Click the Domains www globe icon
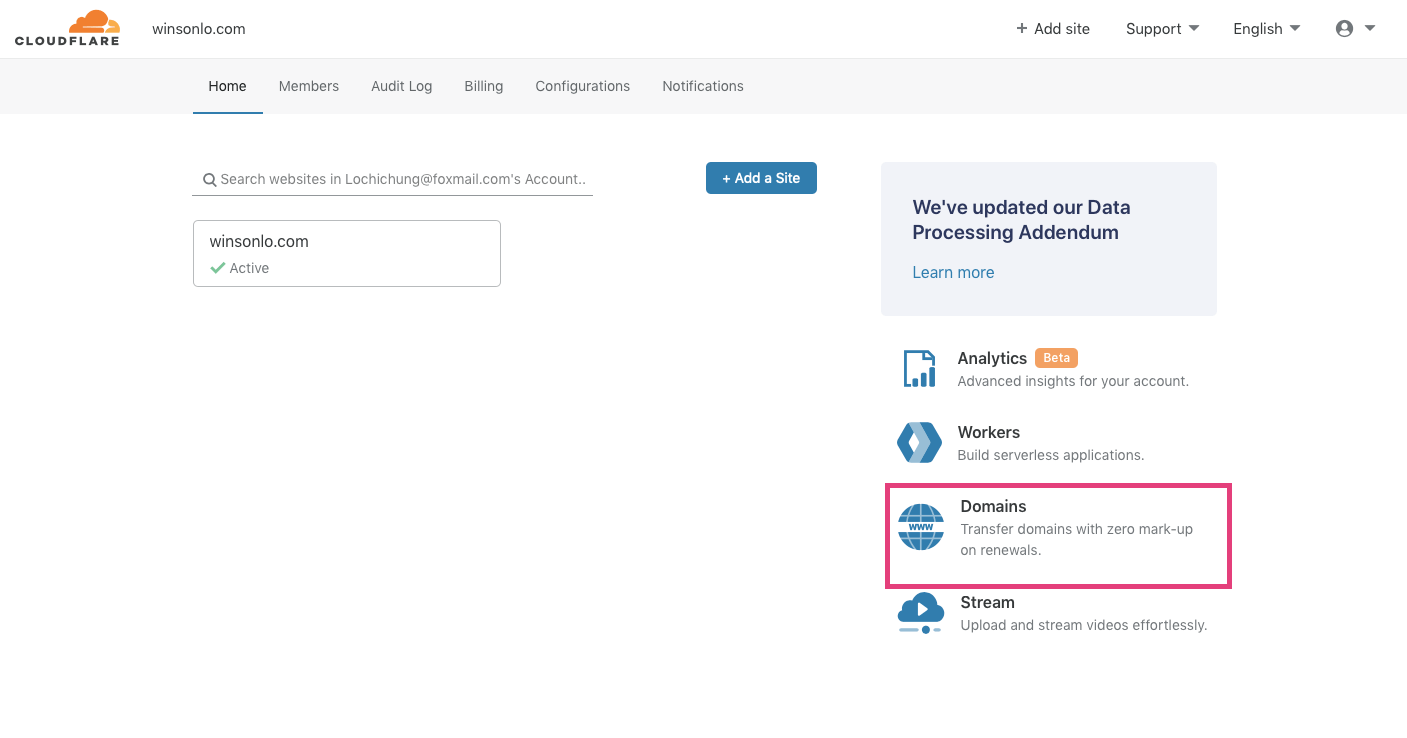Viewport: 1407px width, 738px height. 920,527
